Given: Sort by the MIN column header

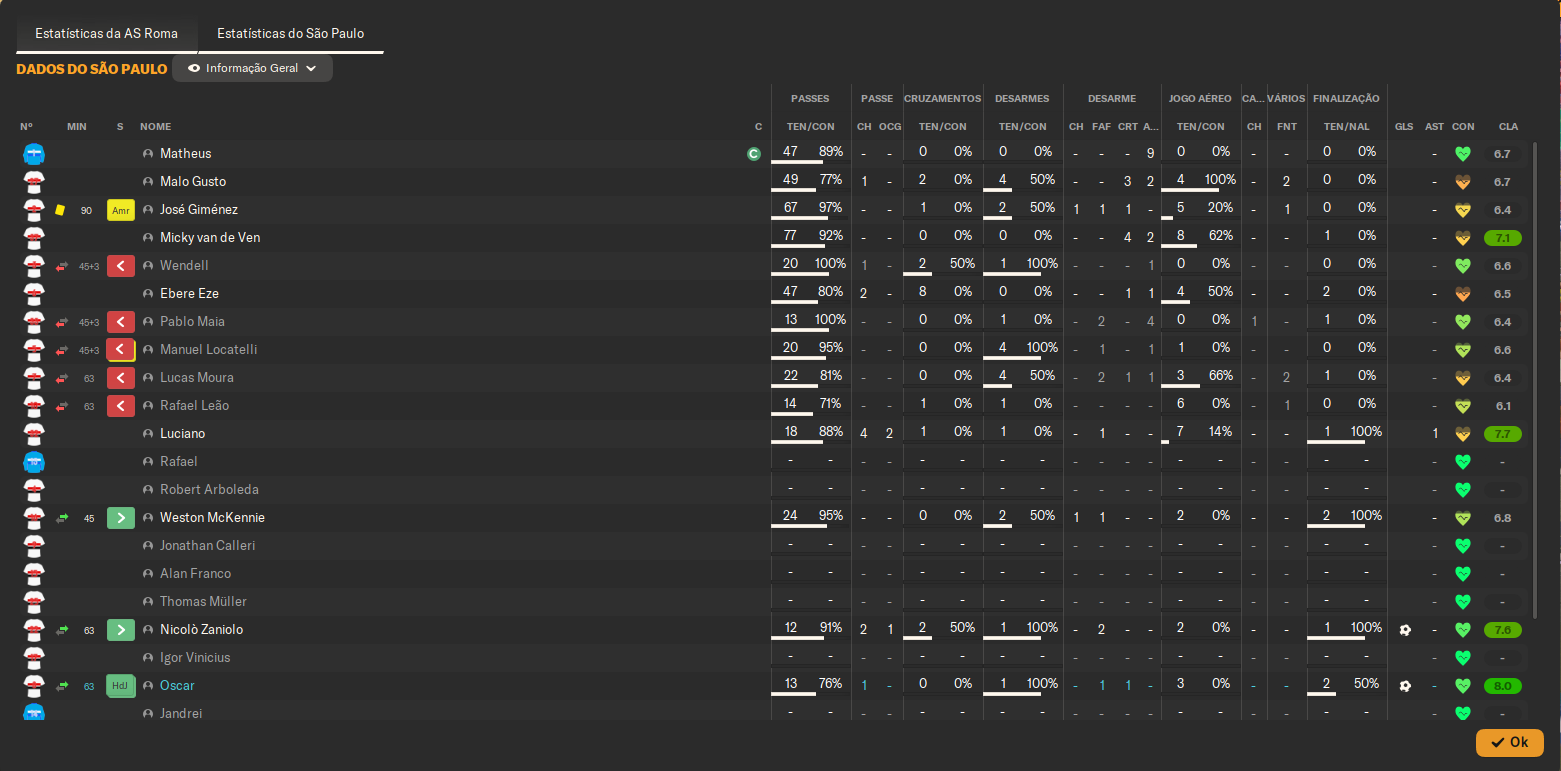Looking at the screenshot, I should coord(77,127).
